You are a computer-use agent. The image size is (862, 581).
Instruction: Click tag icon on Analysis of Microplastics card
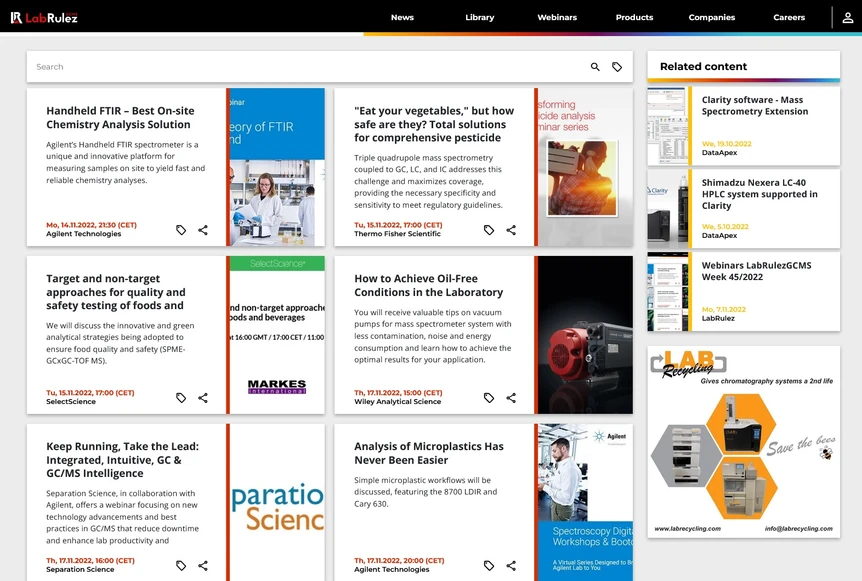coord(489,565)
